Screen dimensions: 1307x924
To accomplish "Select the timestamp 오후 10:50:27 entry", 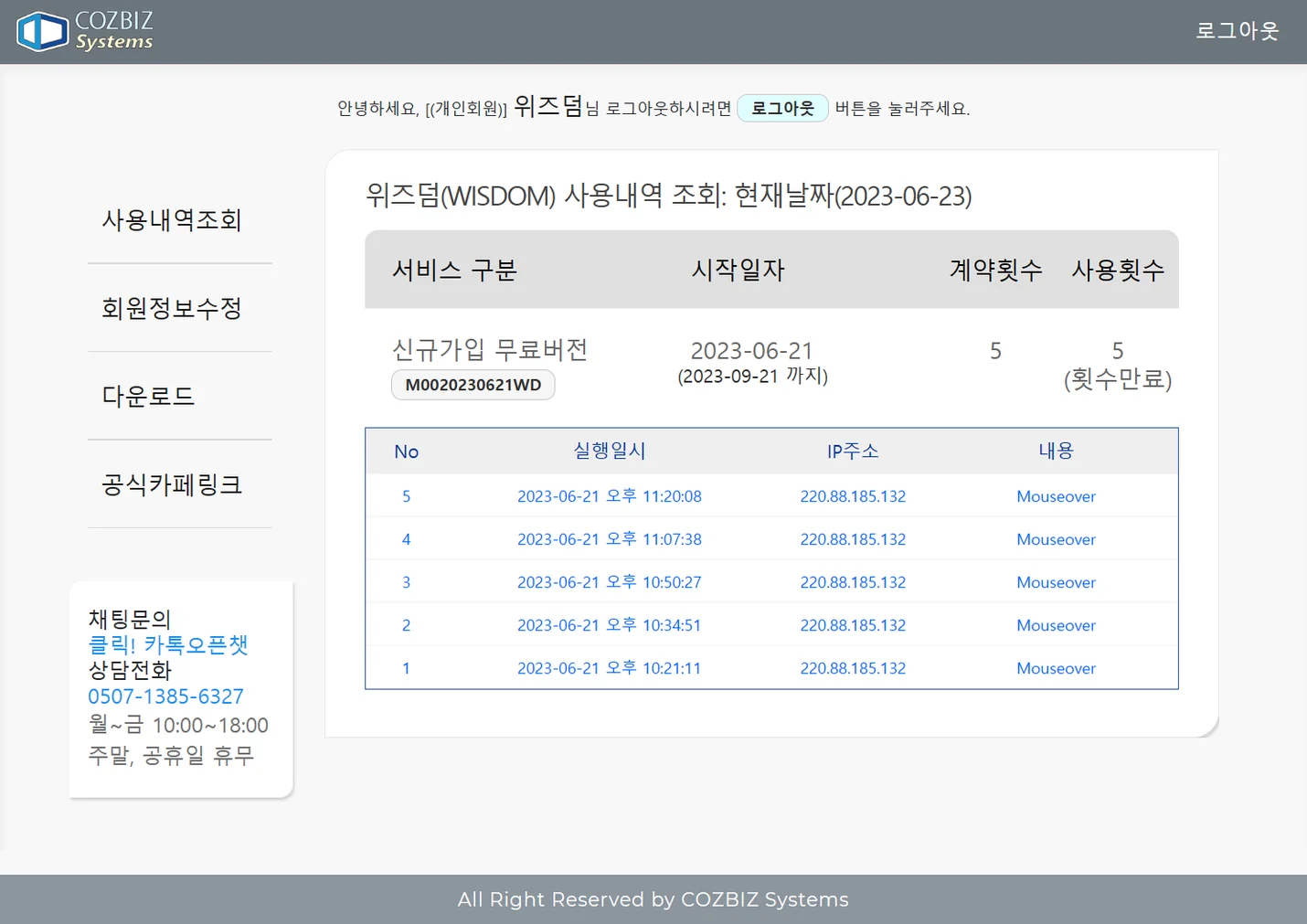I will 610,582.
